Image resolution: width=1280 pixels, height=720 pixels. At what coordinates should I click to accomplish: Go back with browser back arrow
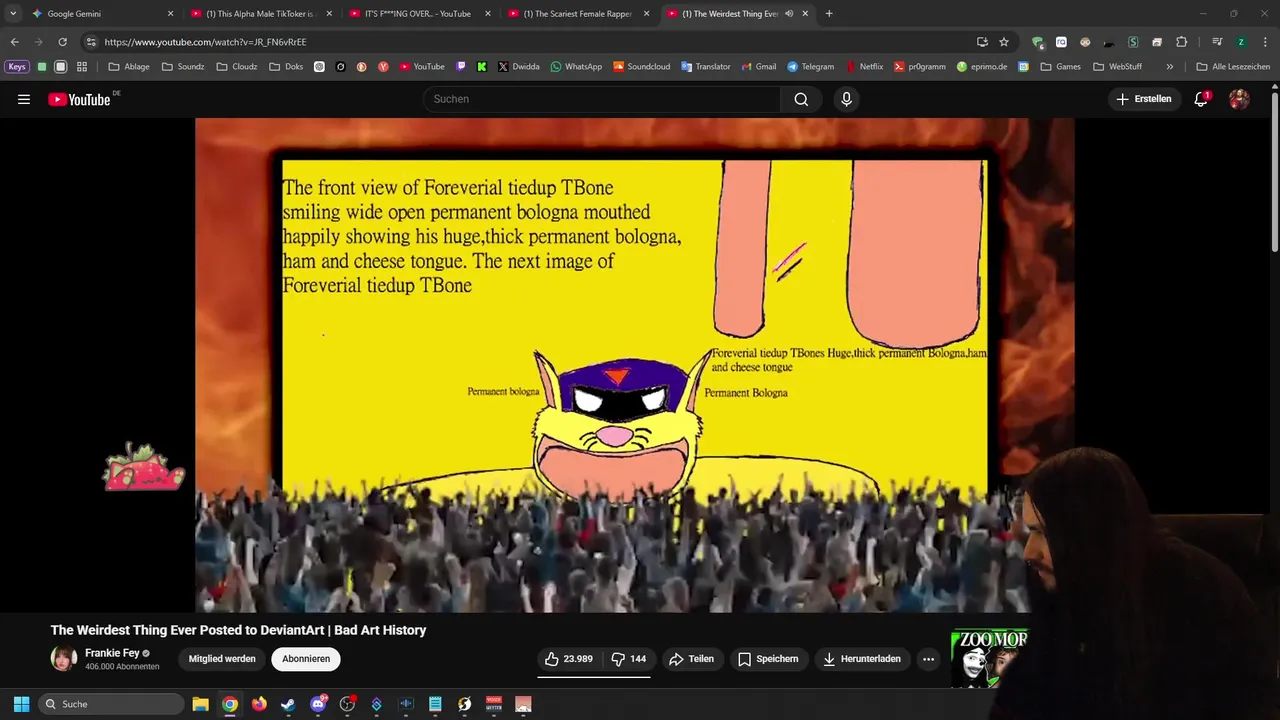(x=14, y=42)
